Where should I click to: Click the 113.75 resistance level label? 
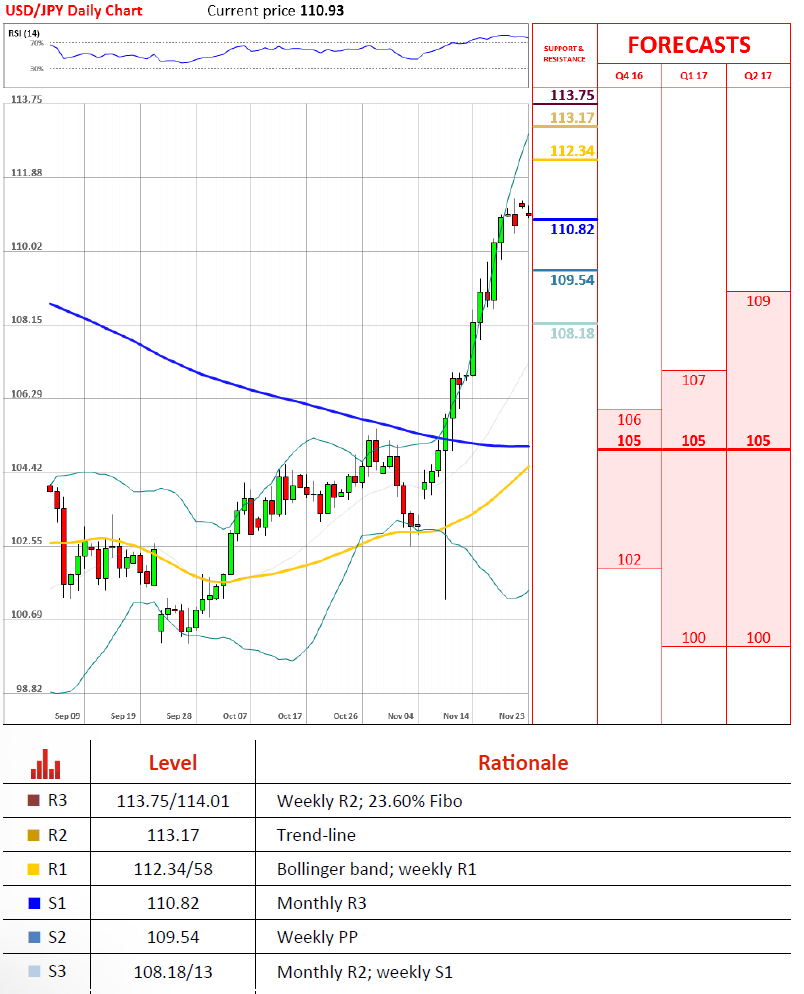[572, 95]
